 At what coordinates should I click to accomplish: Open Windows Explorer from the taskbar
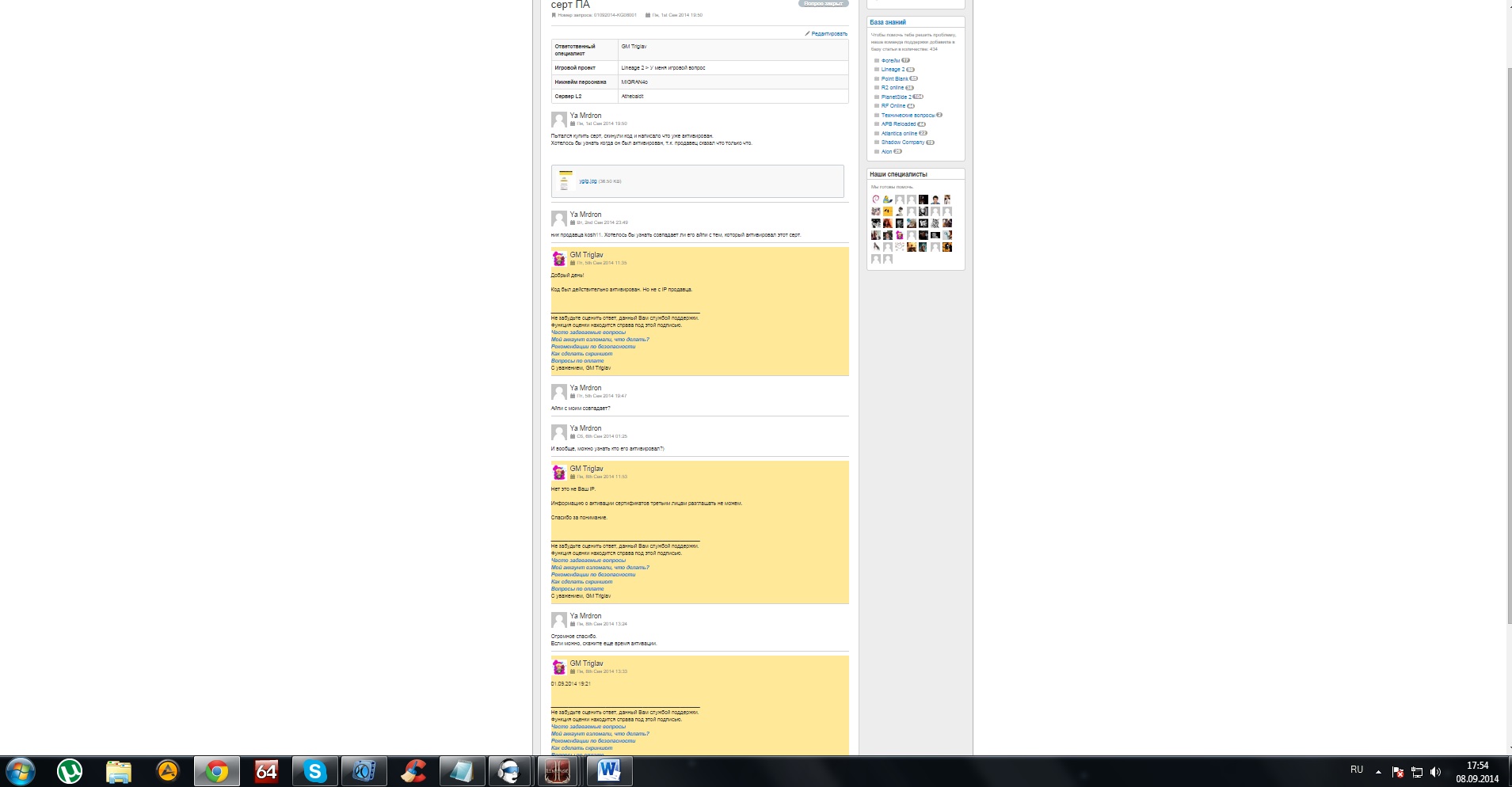(119, 771)
